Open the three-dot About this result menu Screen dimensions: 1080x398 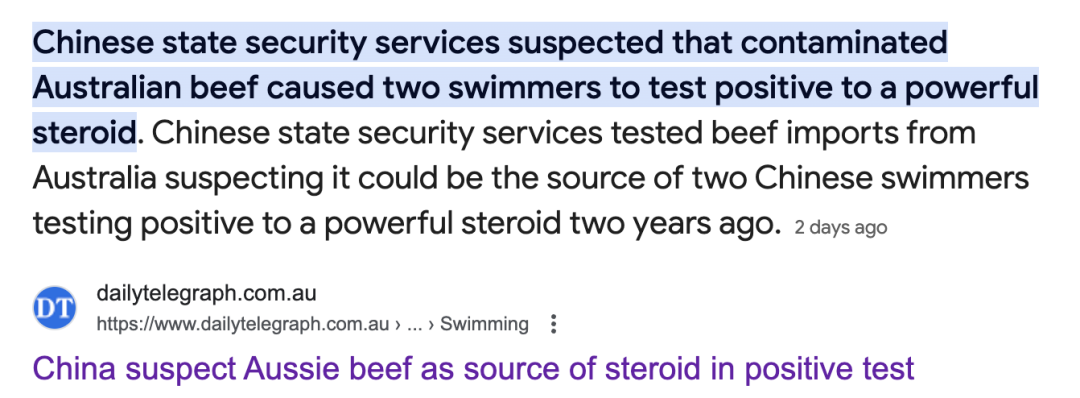pos(552,324)
